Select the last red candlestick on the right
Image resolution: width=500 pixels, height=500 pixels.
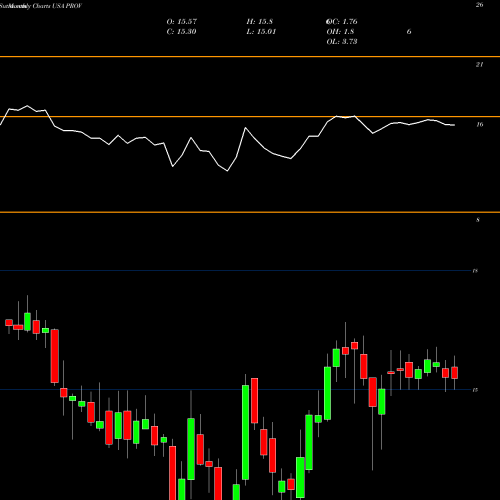click(454, 373)
